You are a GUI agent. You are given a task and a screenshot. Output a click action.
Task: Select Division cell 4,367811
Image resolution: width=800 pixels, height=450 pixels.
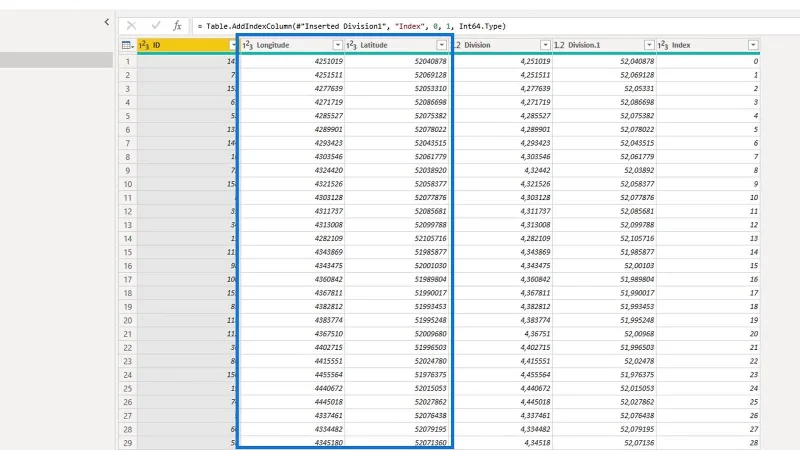[501, 293]
